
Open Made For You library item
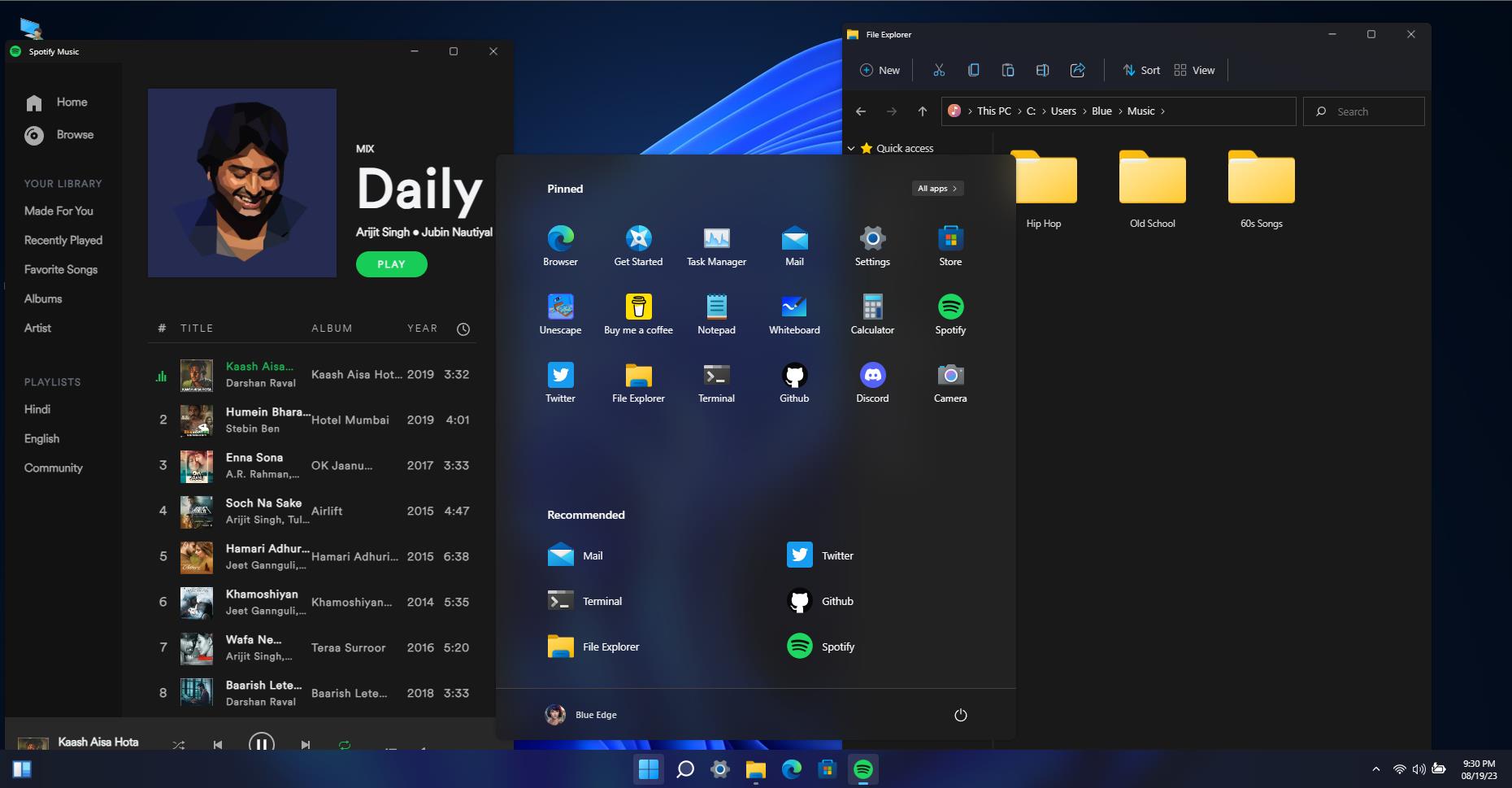(x=59, y=211)
